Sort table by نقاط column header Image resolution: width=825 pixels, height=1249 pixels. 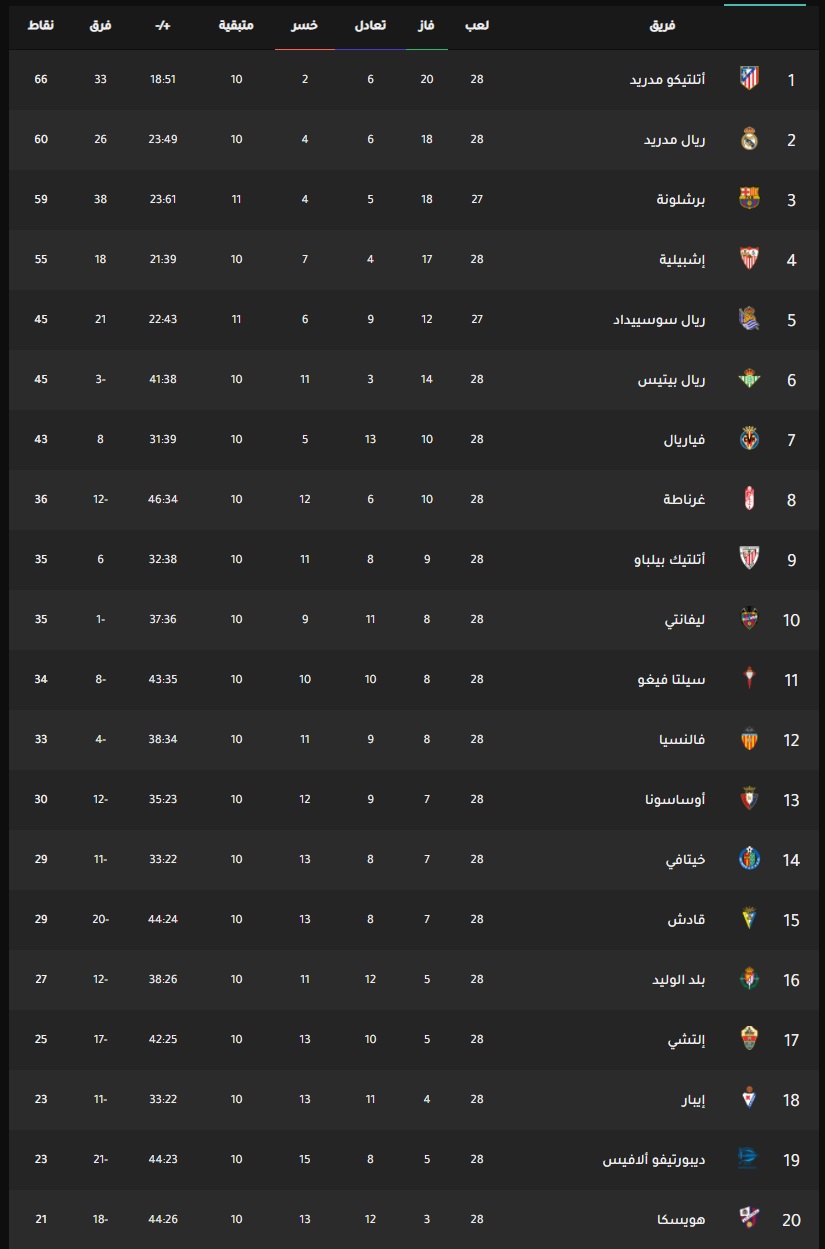coord(41,24)
